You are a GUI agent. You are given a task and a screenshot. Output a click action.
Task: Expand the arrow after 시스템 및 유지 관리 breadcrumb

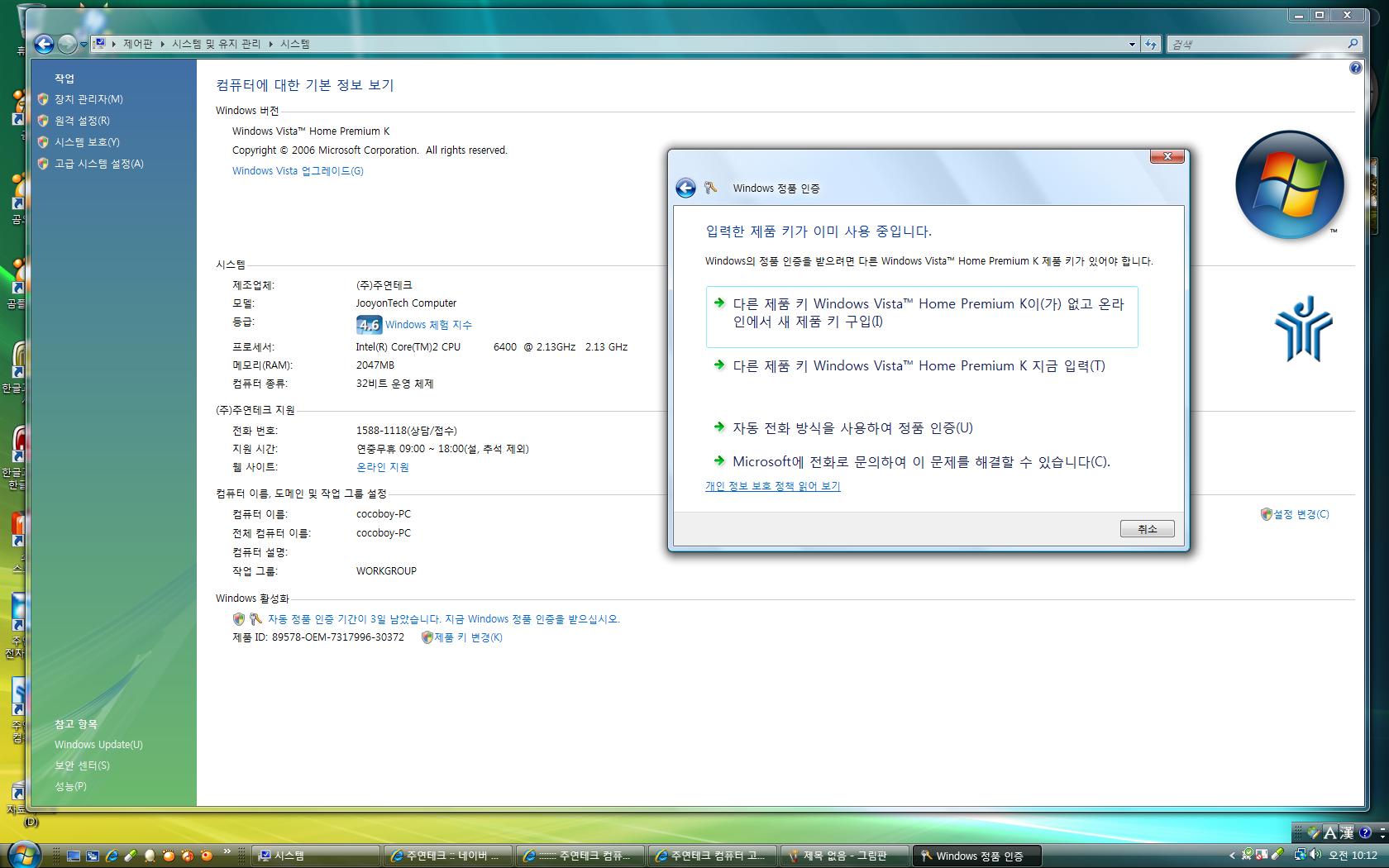(x=270, y=44)
